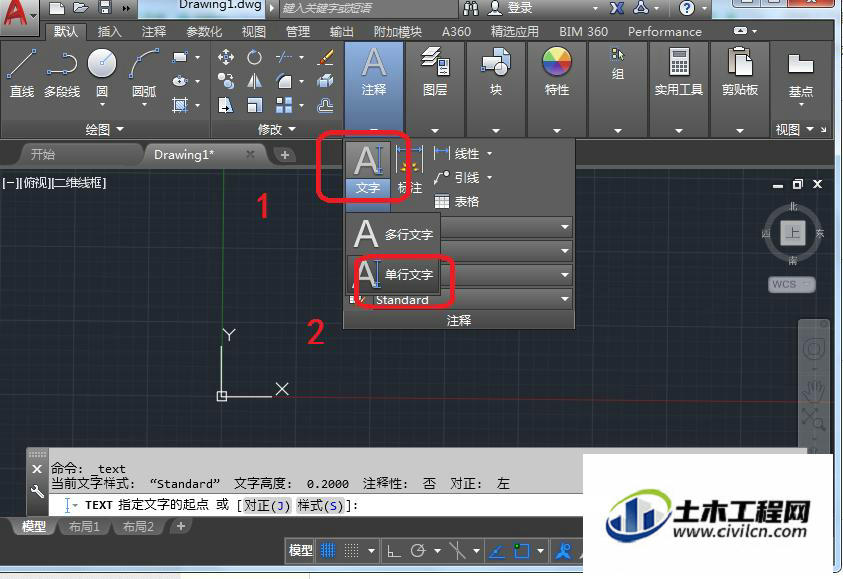This screenshot has width=843, height=579.
Task: Toggle object snap tracking in status bar
Action: (x=497, y=551)
